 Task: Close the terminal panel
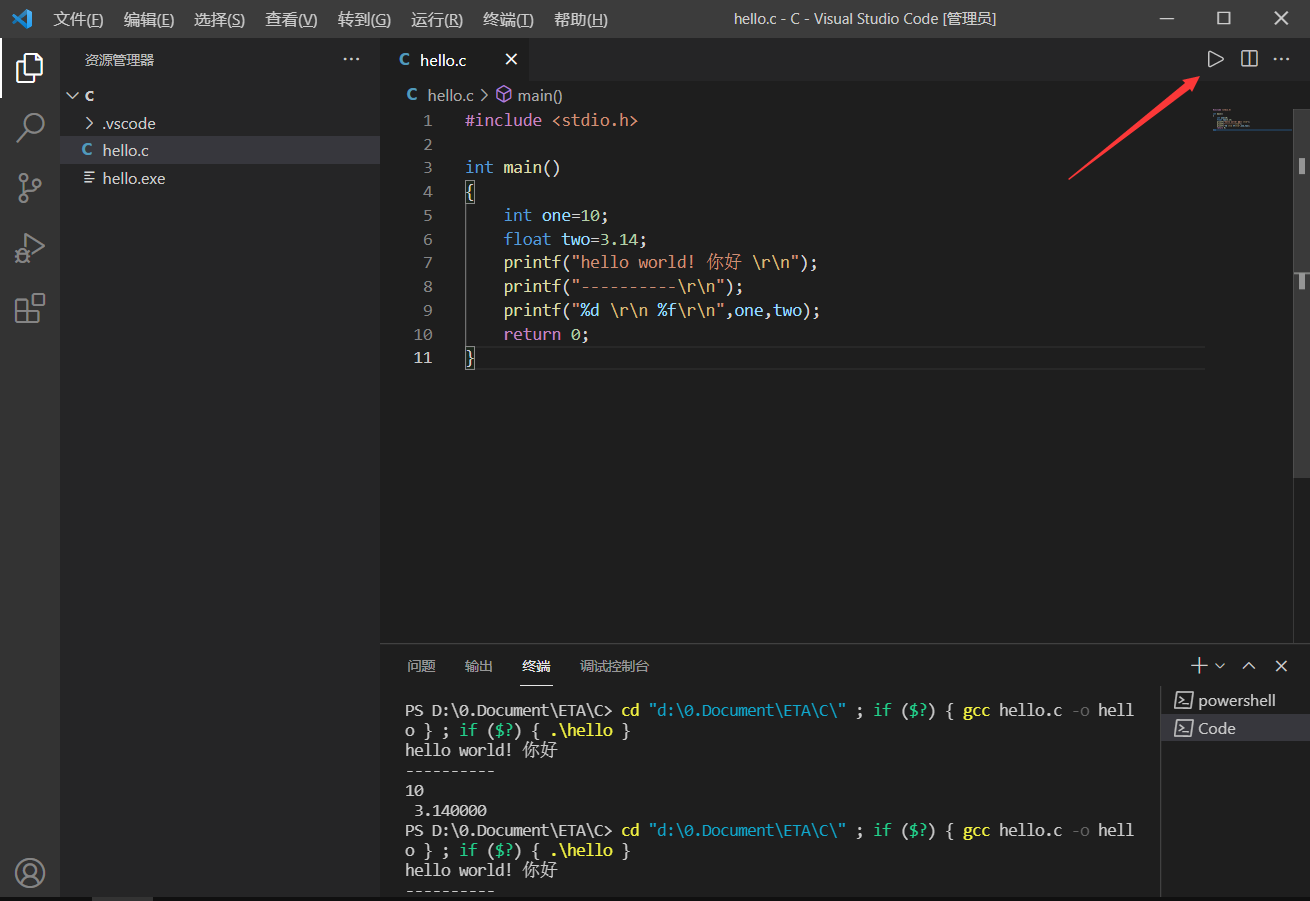point(1281,665)
